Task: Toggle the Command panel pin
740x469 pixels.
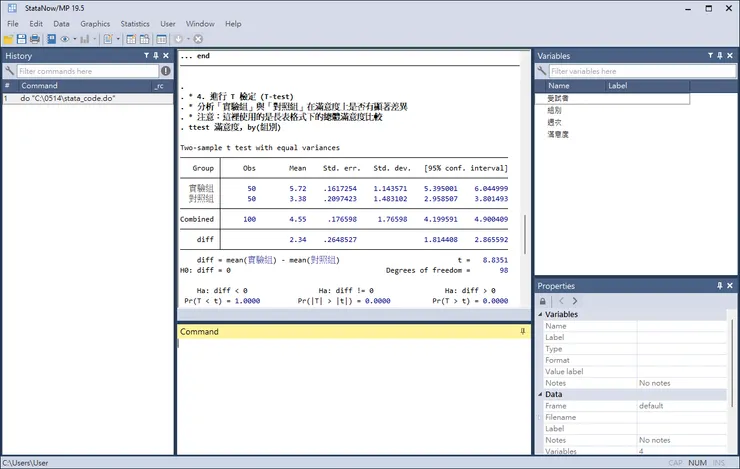Action: (522, 332)
